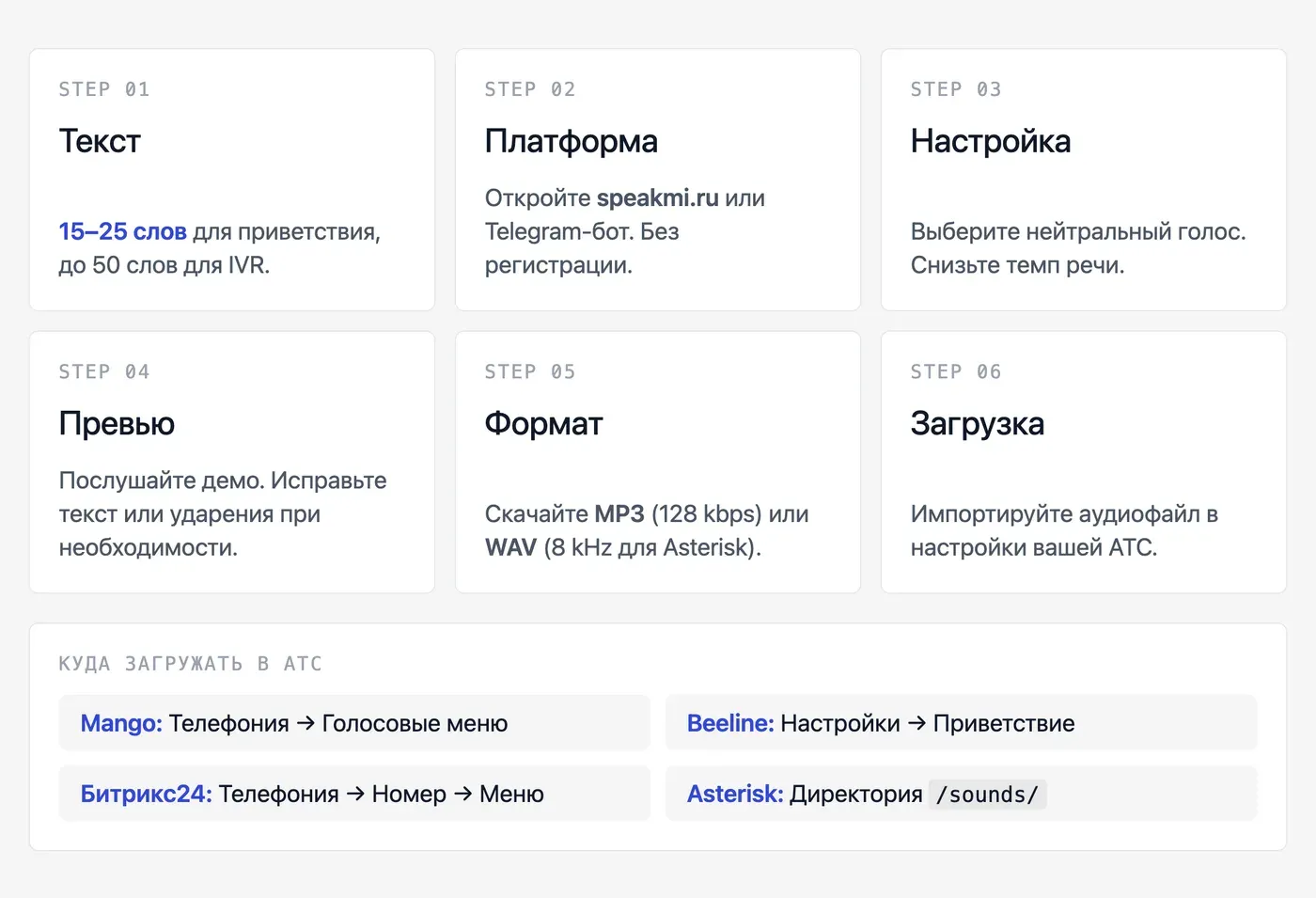Select the Текст card heading

click(x=100, y=141)
